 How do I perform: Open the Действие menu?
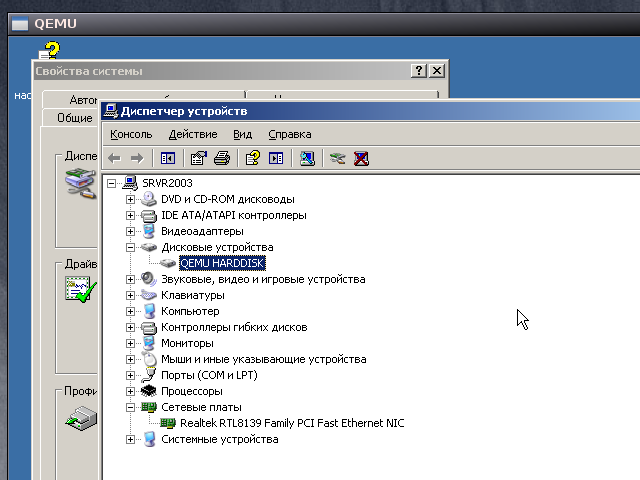193,134
